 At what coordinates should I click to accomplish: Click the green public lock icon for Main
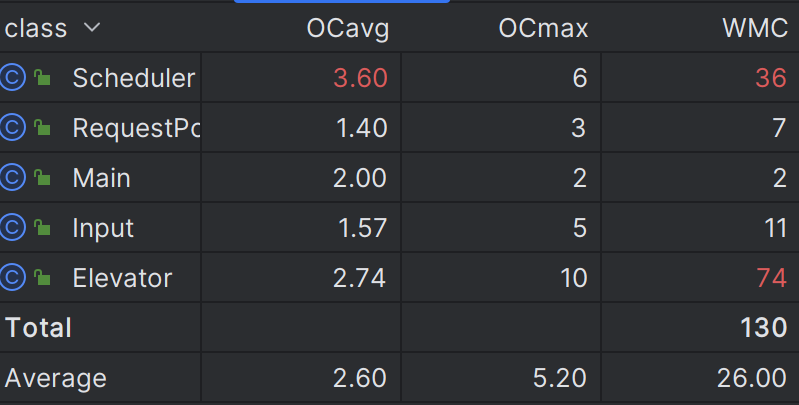tap(42, 177)
